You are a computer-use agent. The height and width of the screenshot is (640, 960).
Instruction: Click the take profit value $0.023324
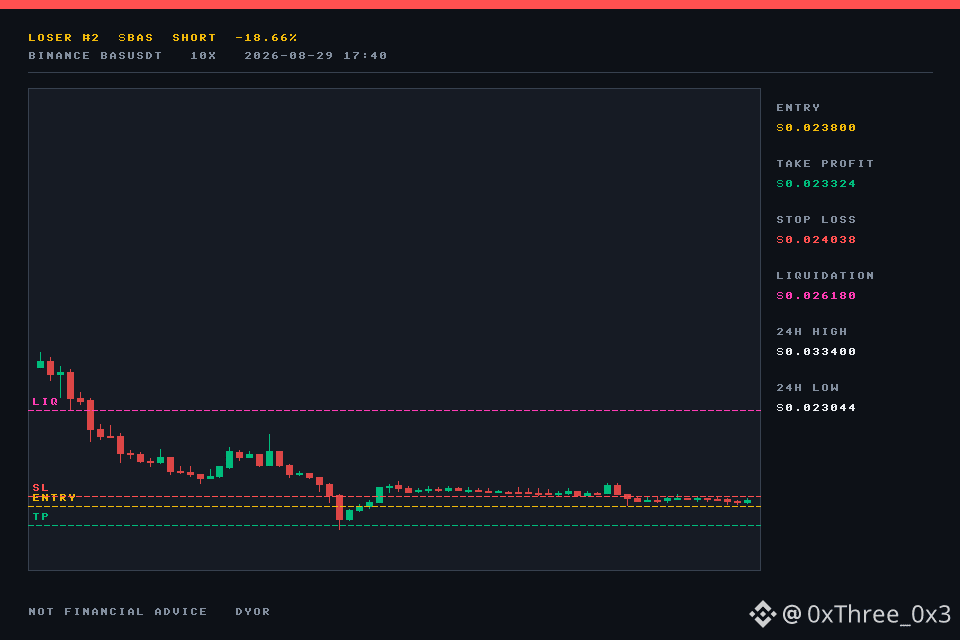[x=816, y=184]
